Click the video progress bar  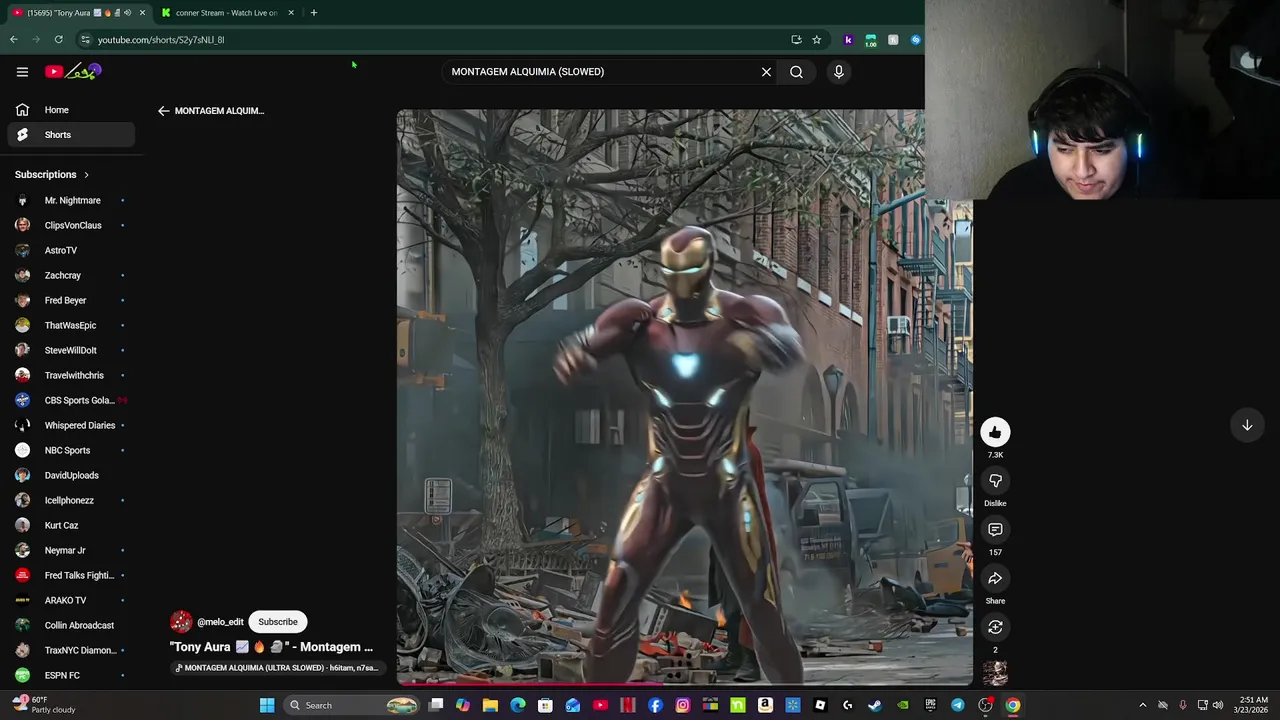click(685, 685)
